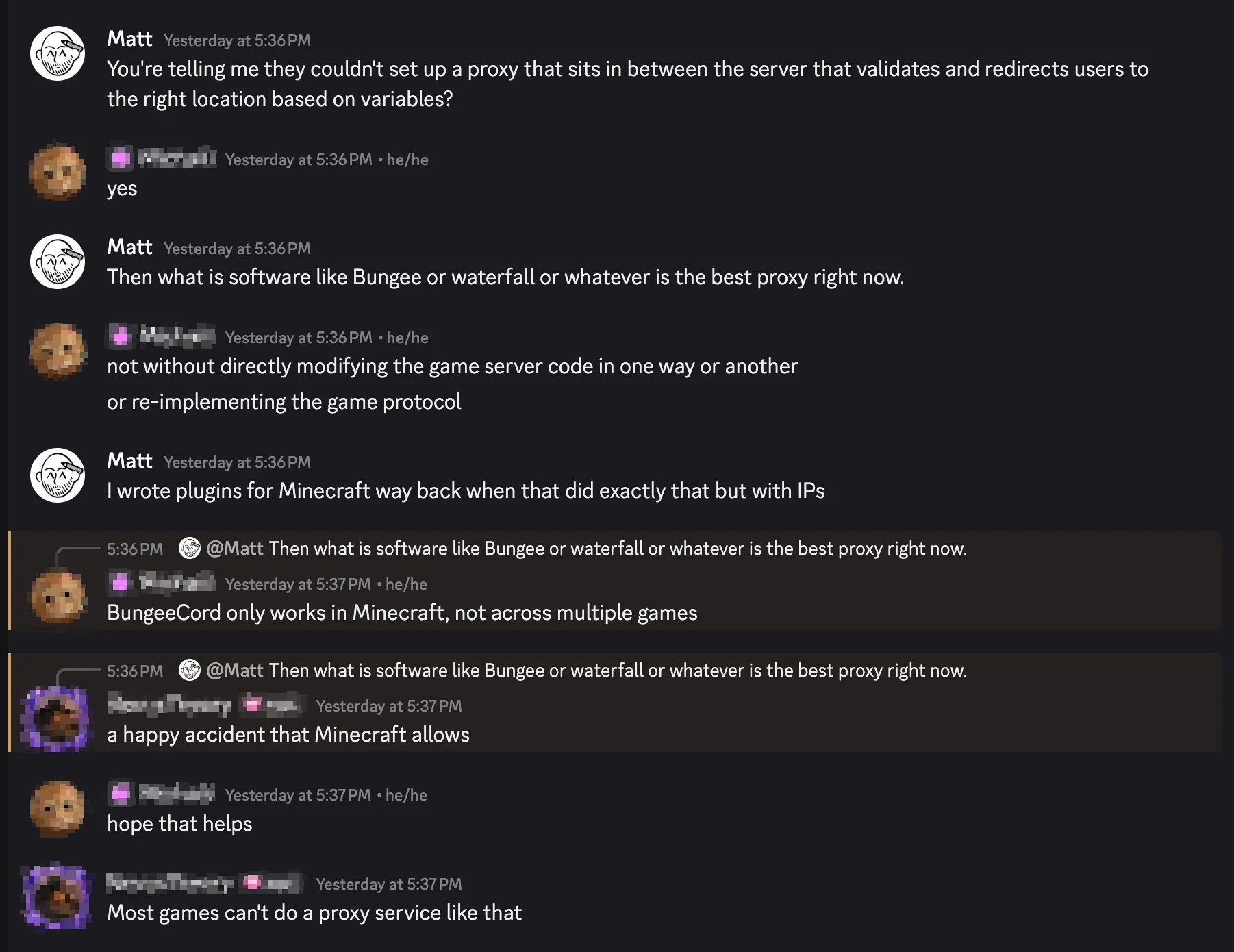1234x952 pixels.
Task: Open purple avatar profile beside "a happy accident"
Action: (x=56, y=719)
